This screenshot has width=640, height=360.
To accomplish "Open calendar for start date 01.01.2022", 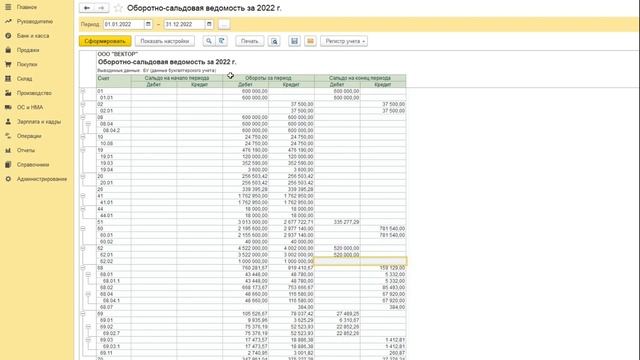I will pos(148,24).
